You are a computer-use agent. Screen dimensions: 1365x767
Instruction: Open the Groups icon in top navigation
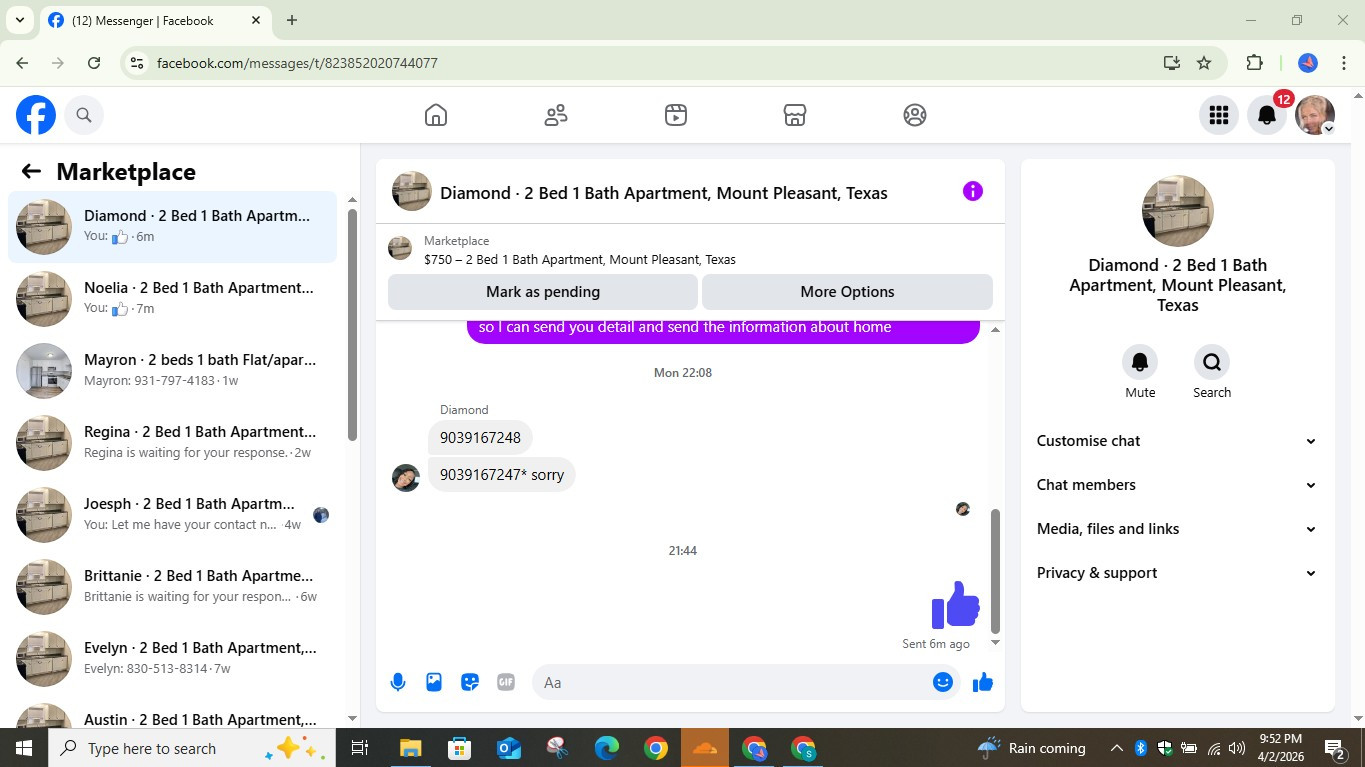(915, 115)
